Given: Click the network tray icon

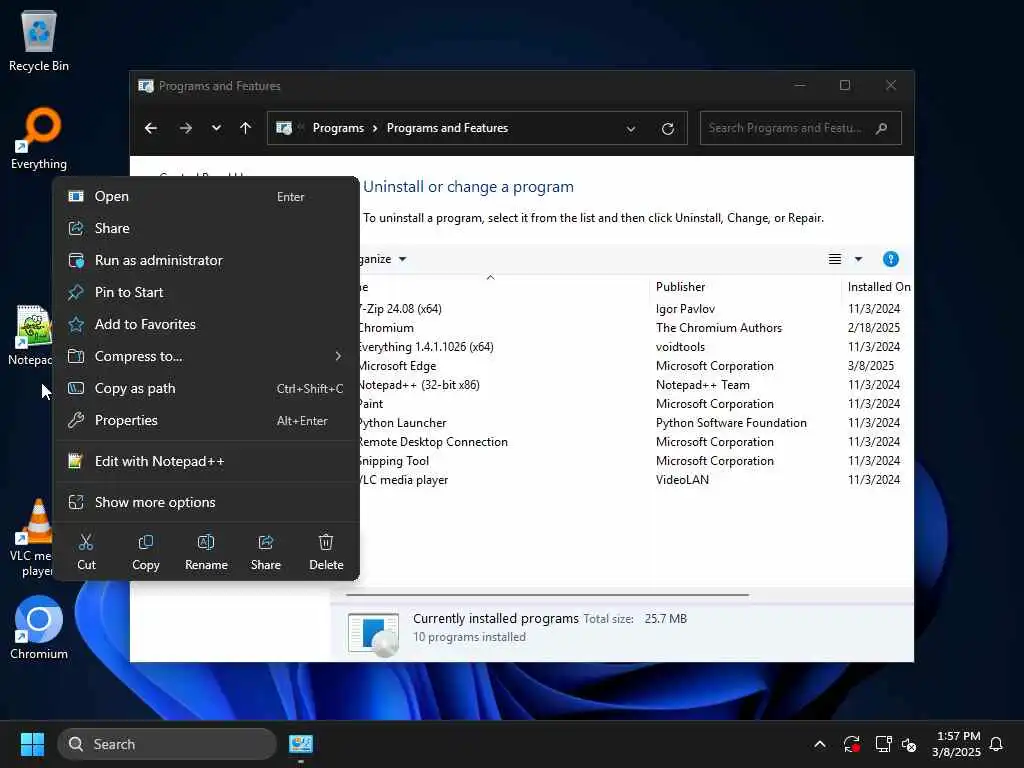Looking at the screenshot, I should [x=883, y=744].
